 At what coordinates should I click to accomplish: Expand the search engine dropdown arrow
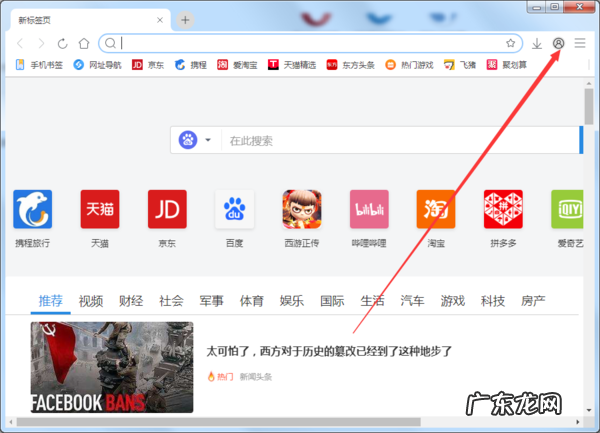tap(208, 140)
